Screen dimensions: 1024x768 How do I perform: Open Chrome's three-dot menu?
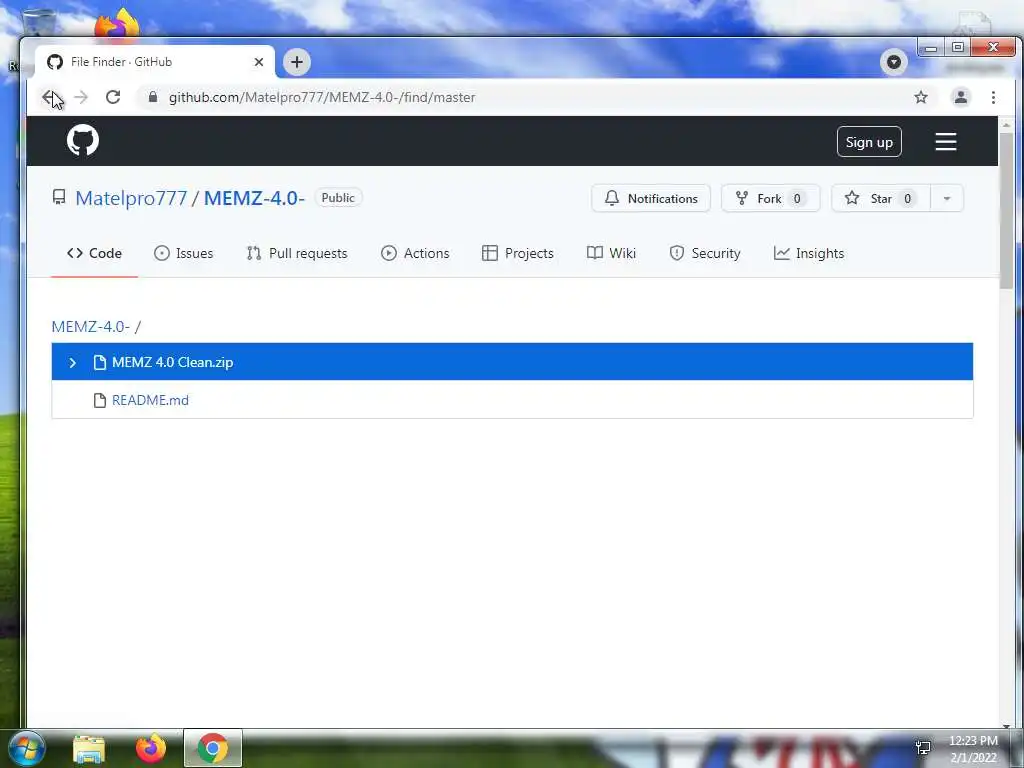coord(993,97)
